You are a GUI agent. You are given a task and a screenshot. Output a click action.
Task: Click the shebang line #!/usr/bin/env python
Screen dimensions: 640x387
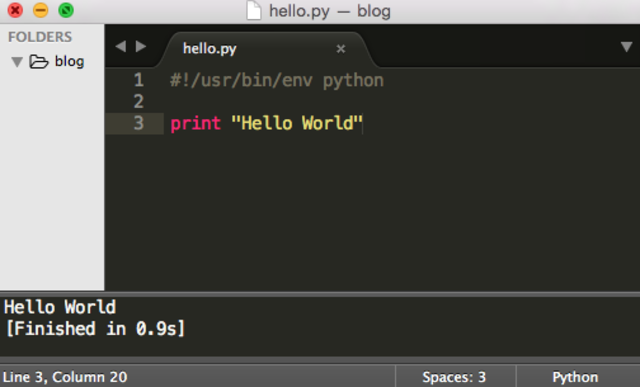point(277,80)
